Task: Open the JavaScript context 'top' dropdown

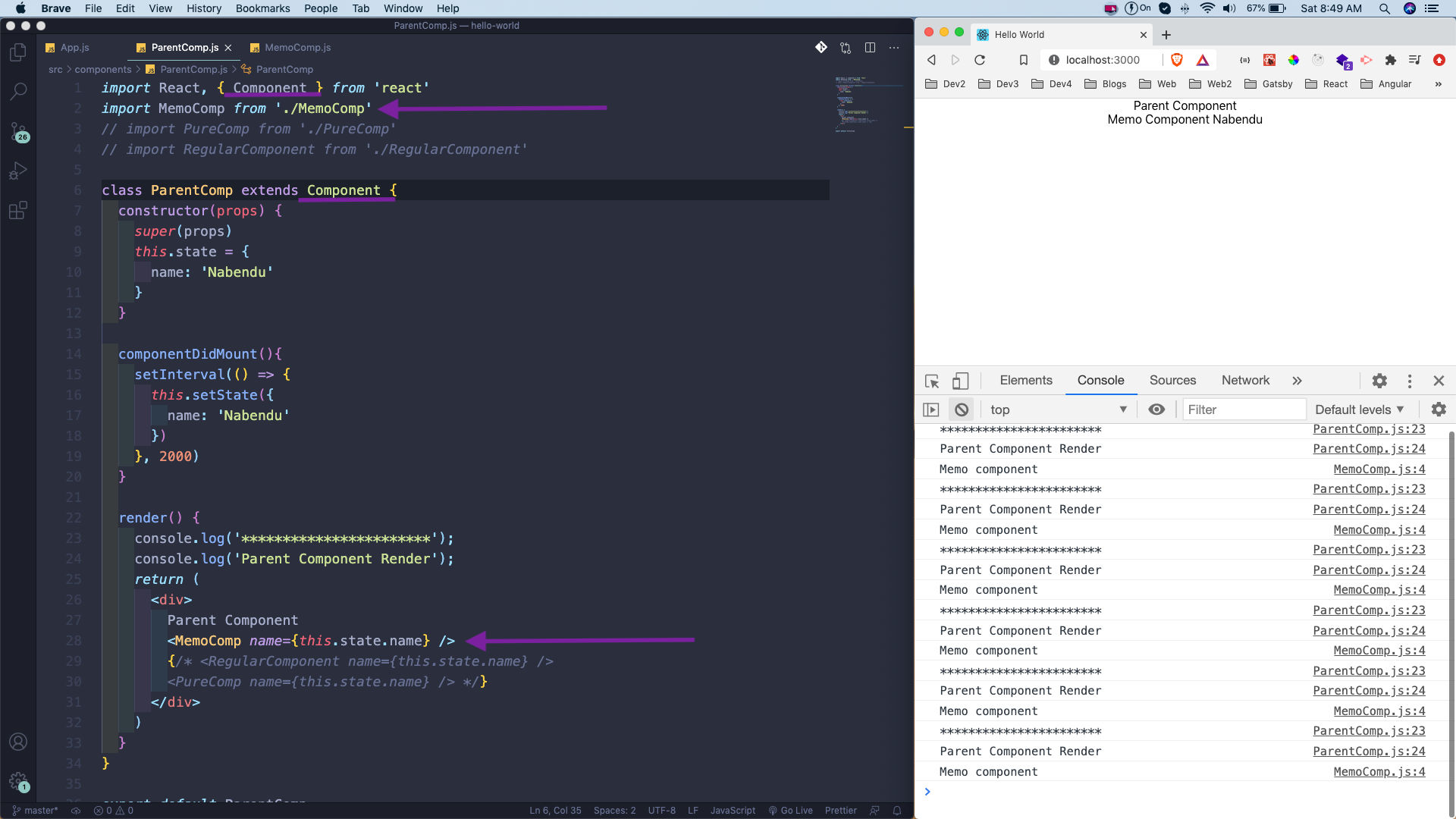Action: (x=1059, y=409)
